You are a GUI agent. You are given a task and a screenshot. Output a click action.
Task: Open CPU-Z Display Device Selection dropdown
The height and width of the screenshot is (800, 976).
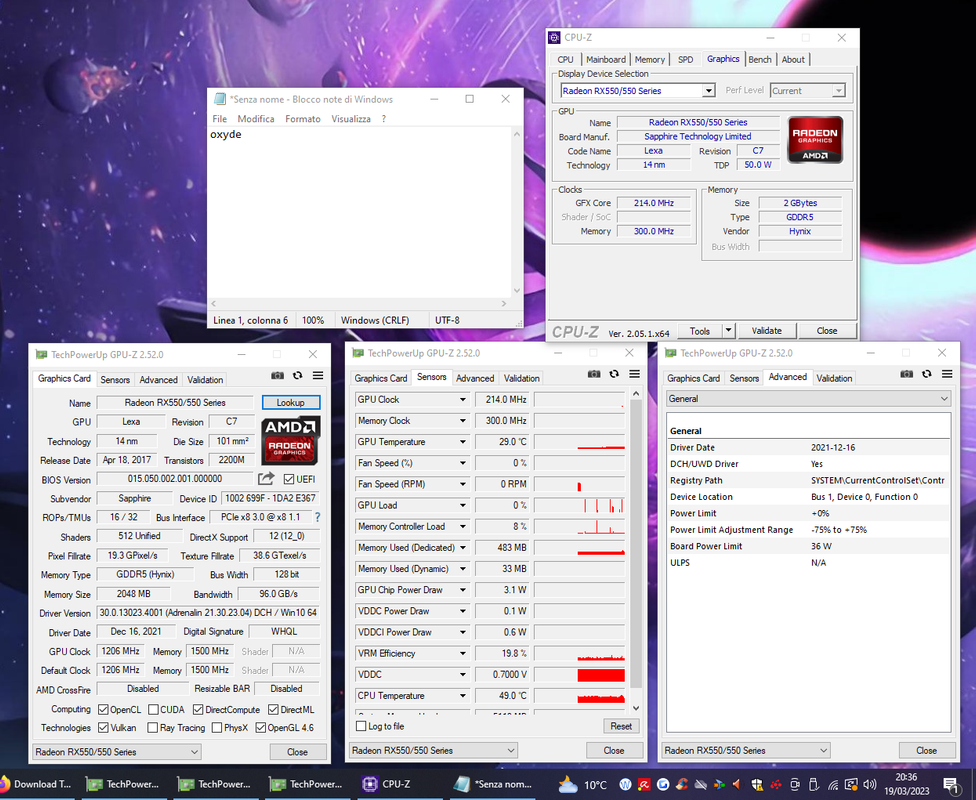coord(708,91)
